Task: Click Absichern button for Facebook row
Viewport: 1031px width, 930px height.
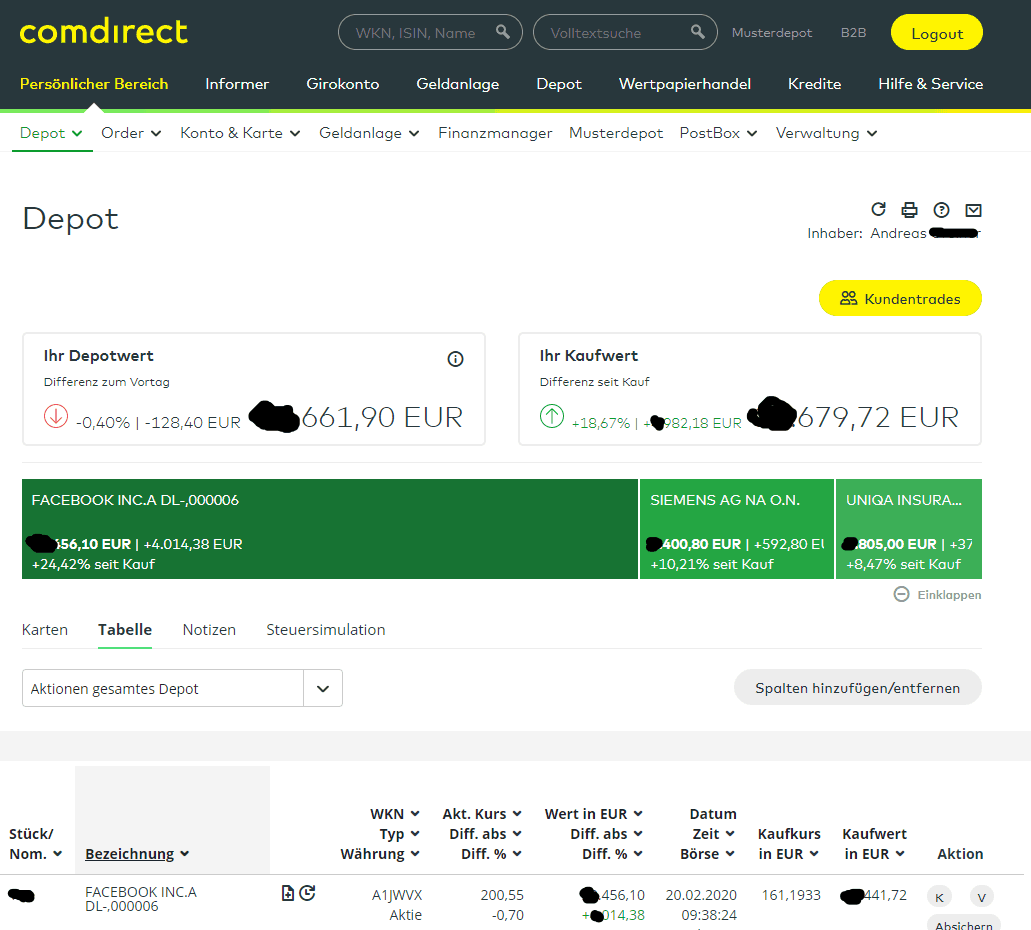Action: pyautogui.click(x=964, y=923)
